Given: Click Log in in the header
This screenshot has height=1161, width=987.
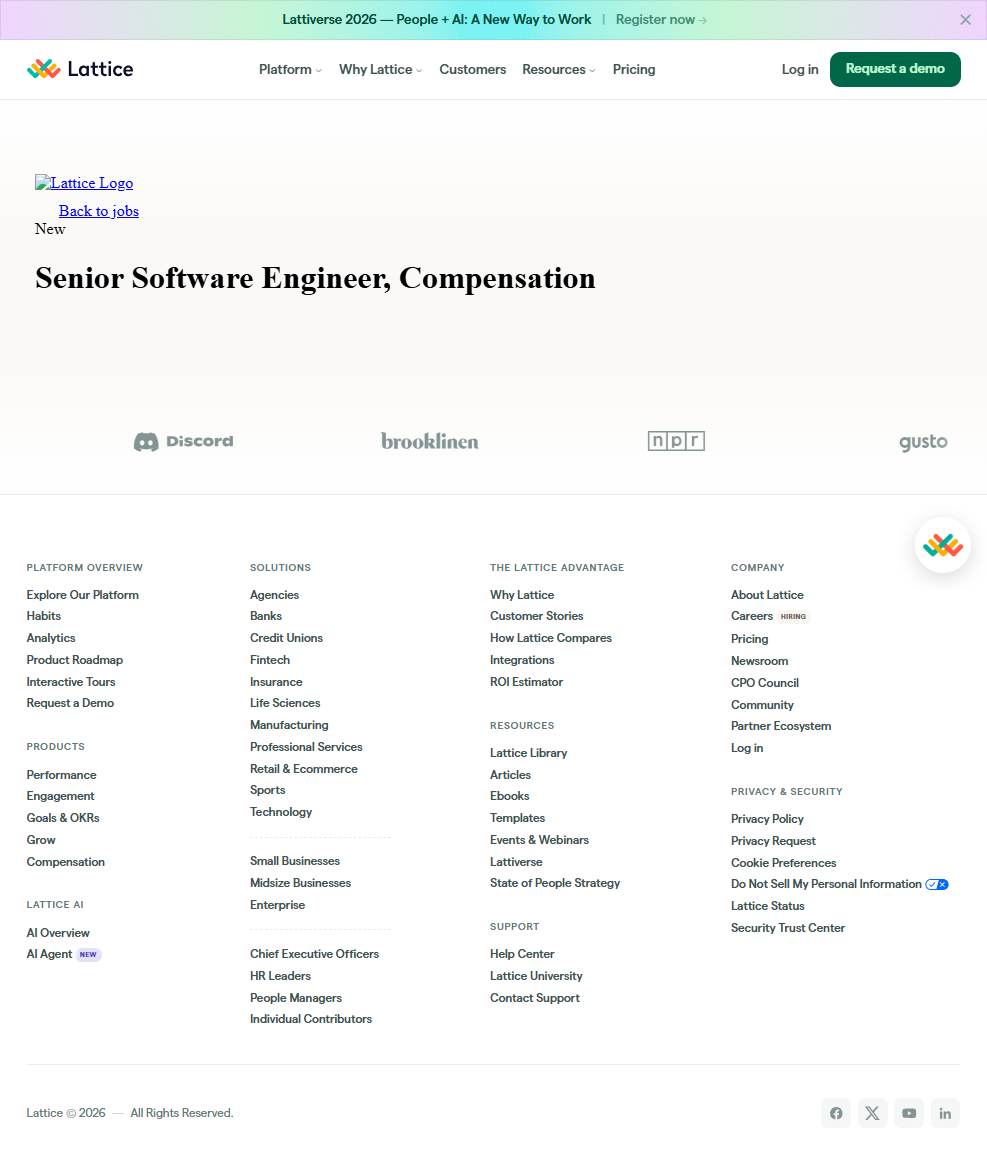Looking at the screenshot, I should tap(800, 69).
